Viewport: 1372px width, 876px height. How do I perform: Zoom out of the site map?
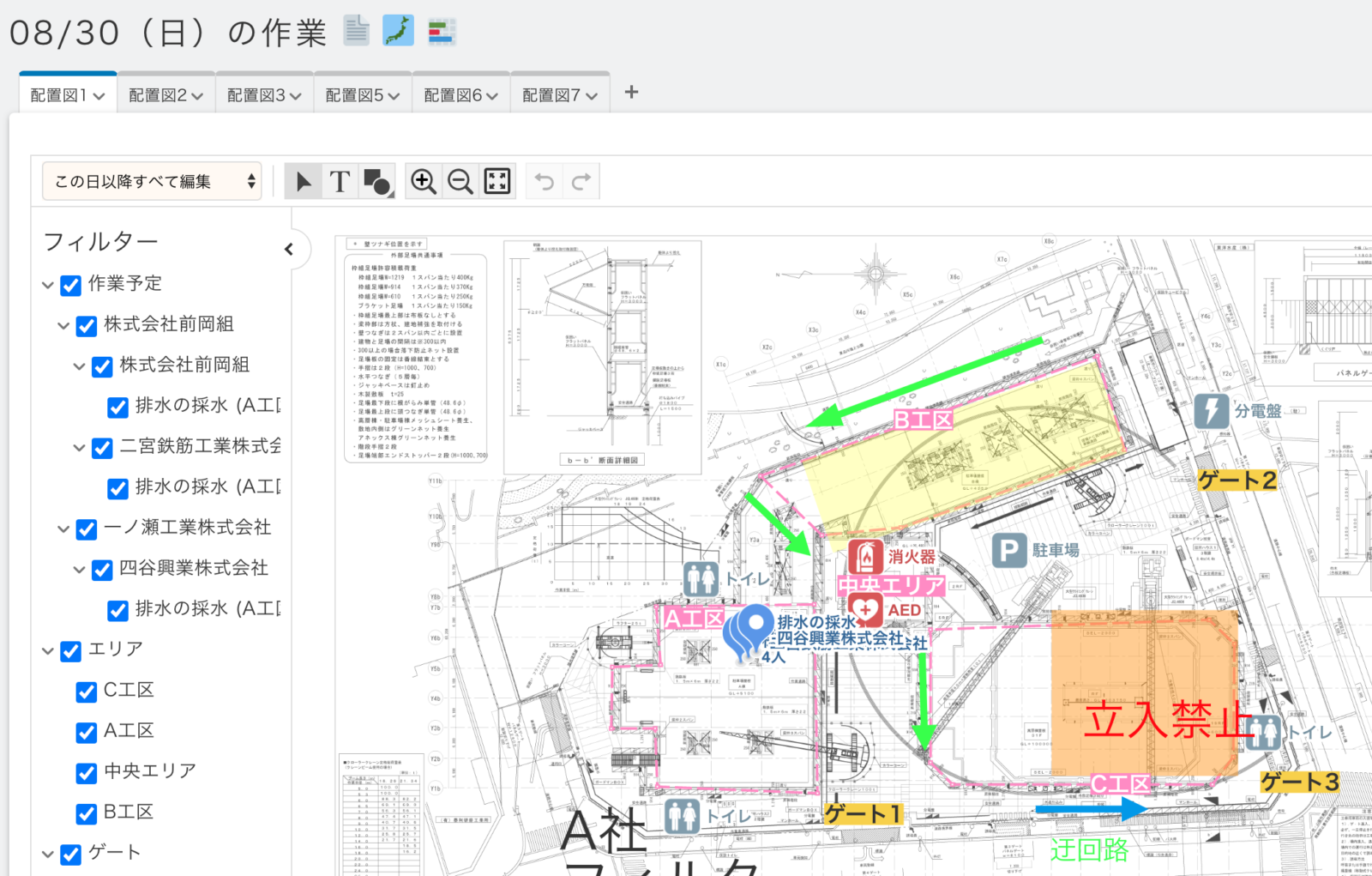point(460,182)
